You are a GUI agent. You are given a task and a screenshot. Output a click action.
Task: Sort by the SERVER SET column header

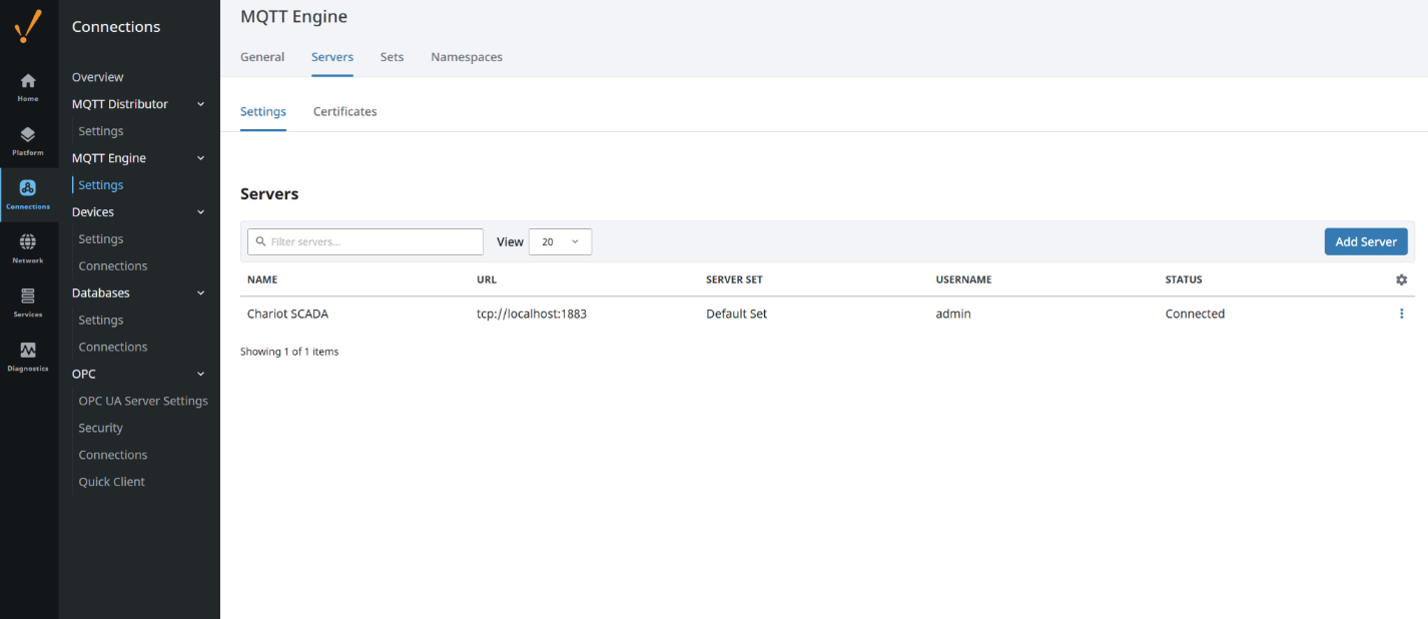[x=734, y=280]
